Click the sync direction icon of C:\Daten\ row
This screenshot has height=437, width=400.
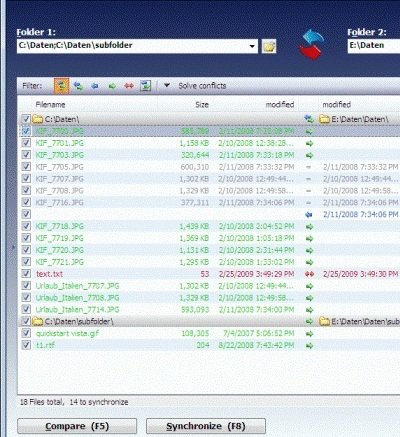(x=309, y=119)
